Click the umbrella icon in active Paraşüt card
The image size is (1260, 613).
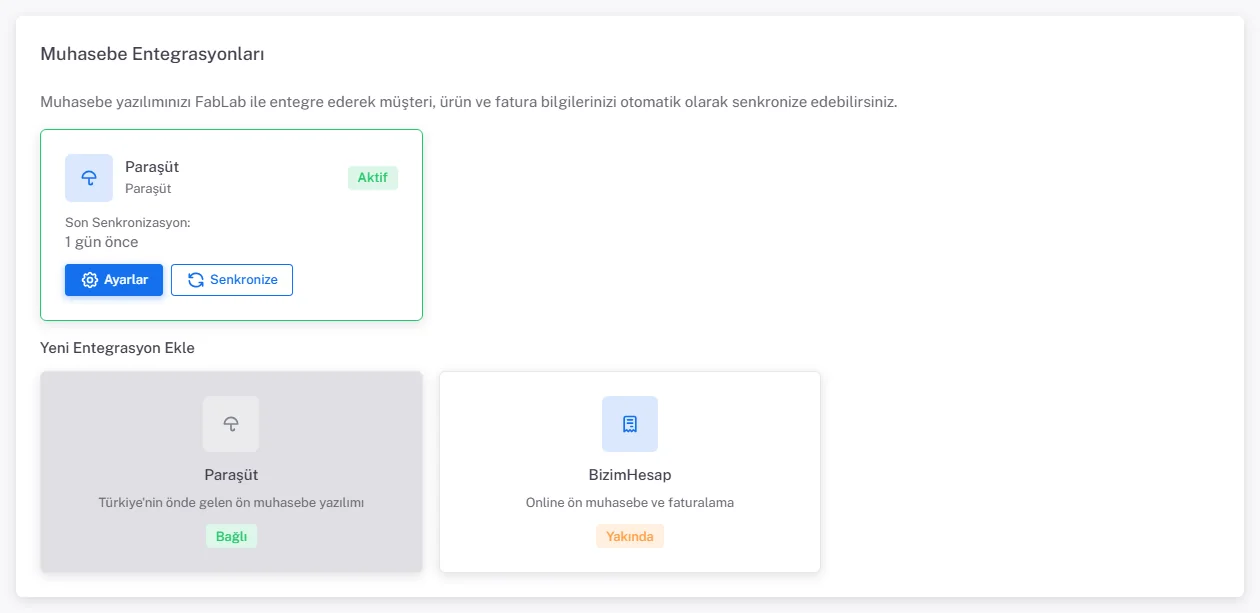[89, 178]
